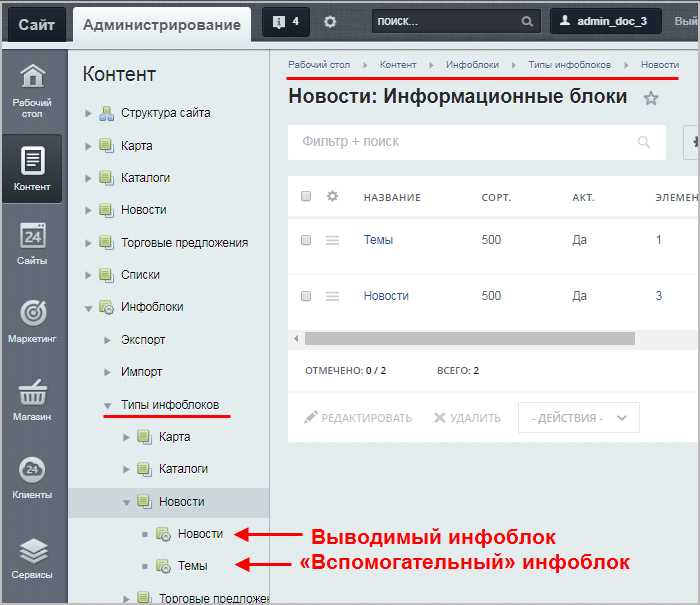Click the Торговые предложения icon in top-level tree

pyautogui.click(x=106, y=242)
